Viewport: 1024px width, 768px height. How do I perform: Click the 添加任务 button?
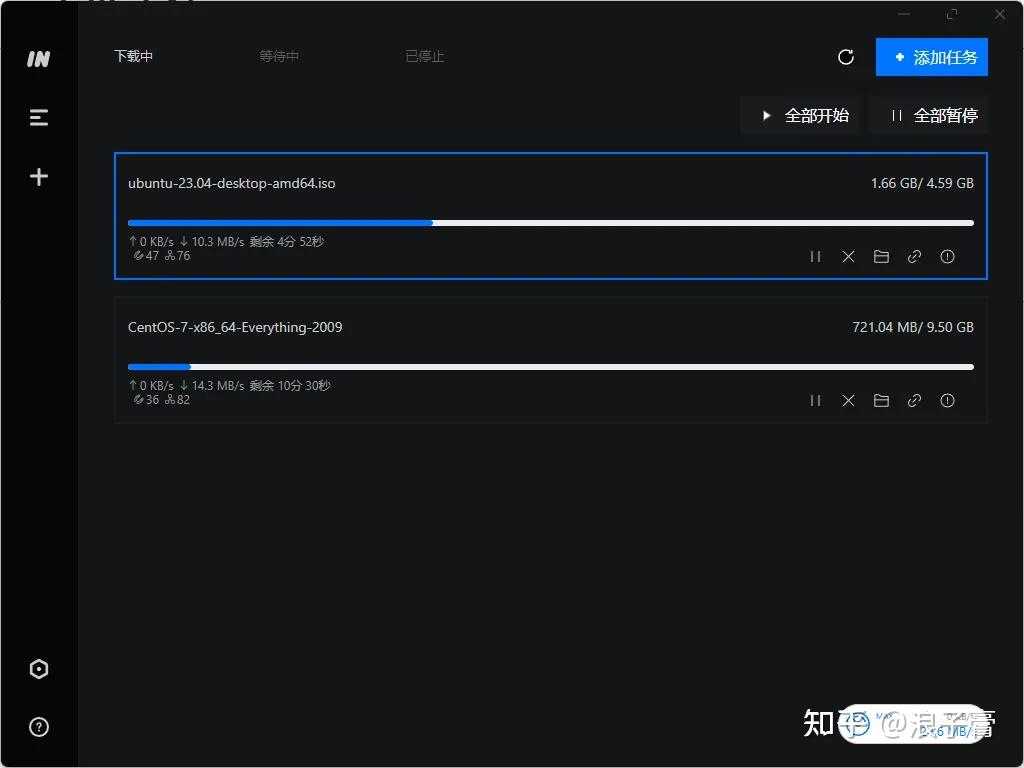coord(932,57)
